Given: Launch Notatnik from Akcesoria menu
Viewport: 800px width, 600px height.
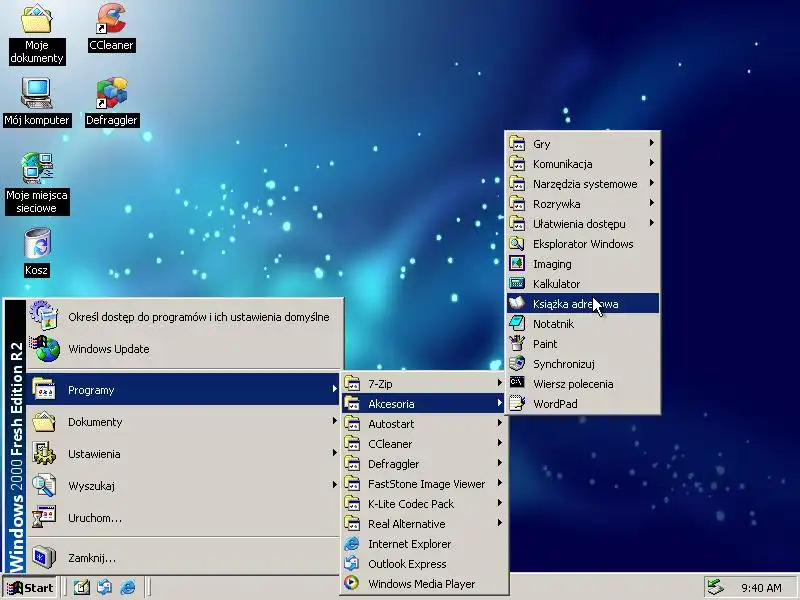Looking at the screenshot, I should pyautogui.click(x=583, y=323).
